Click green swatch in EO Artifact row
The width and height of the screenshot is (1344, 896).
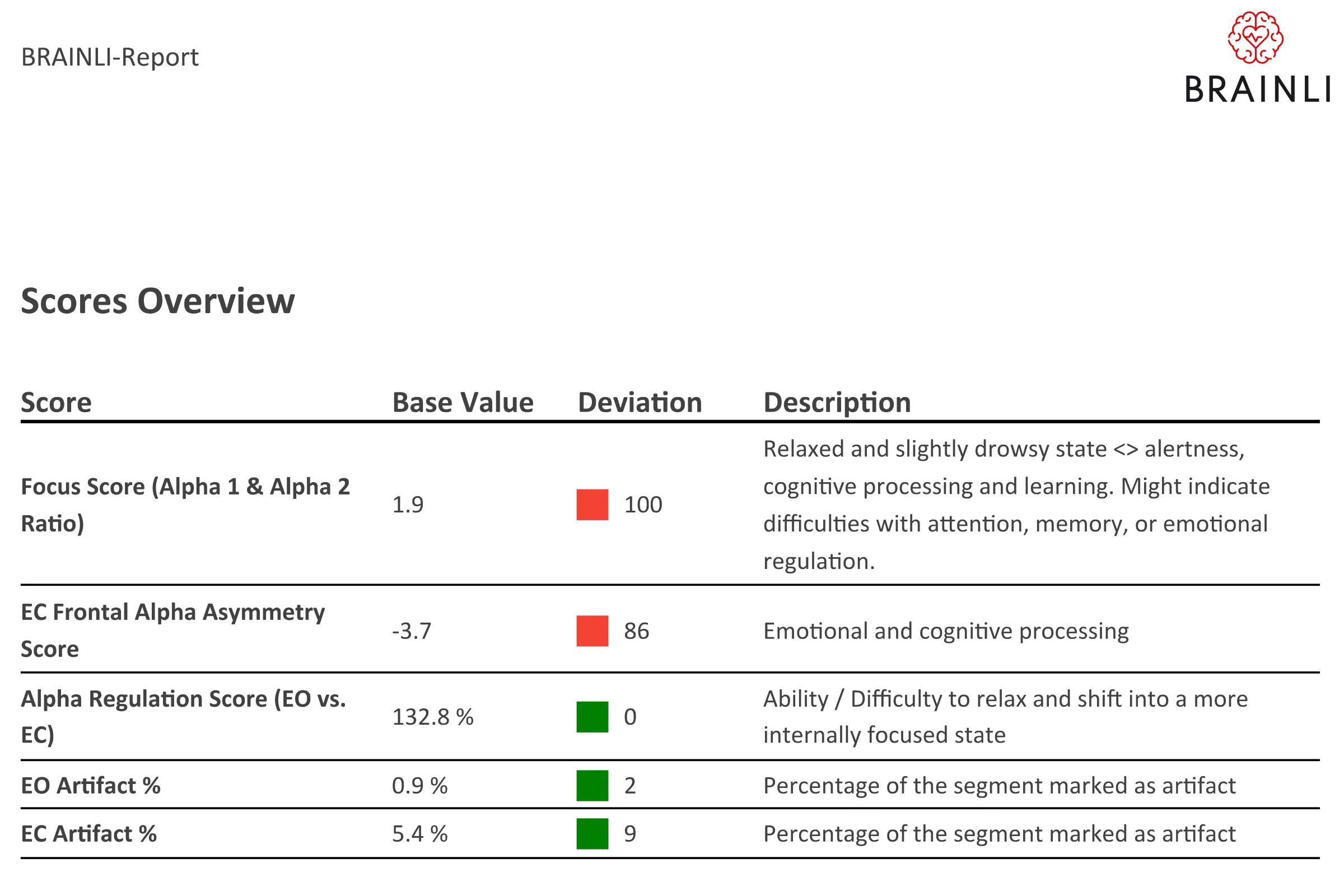point(592,785)
